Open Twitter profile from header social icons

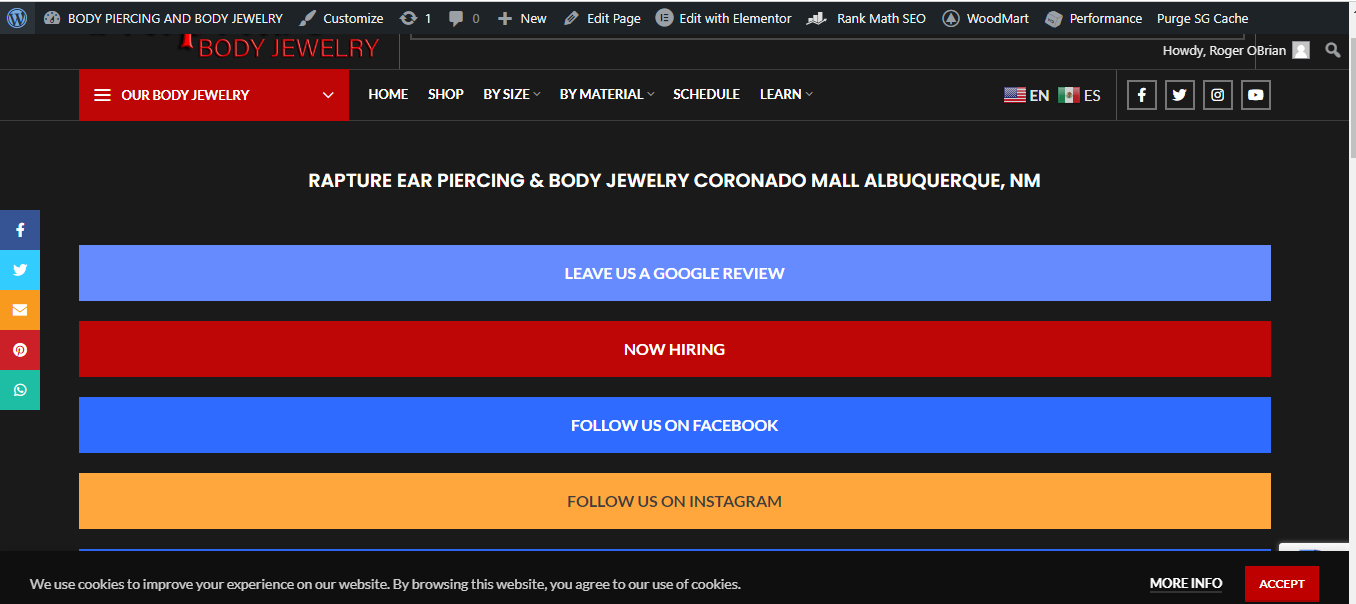click(1180, 95)
